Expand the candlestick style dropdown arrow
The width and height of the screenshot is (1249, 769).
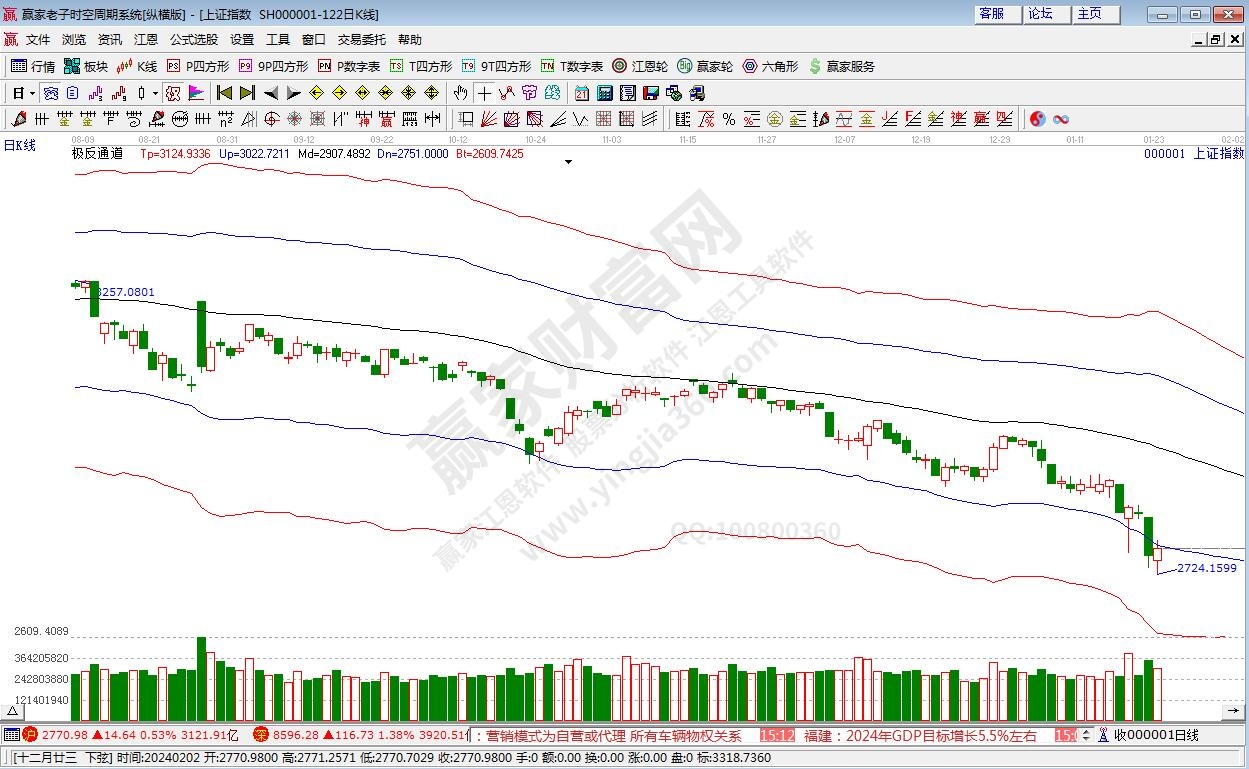[155, 93]
